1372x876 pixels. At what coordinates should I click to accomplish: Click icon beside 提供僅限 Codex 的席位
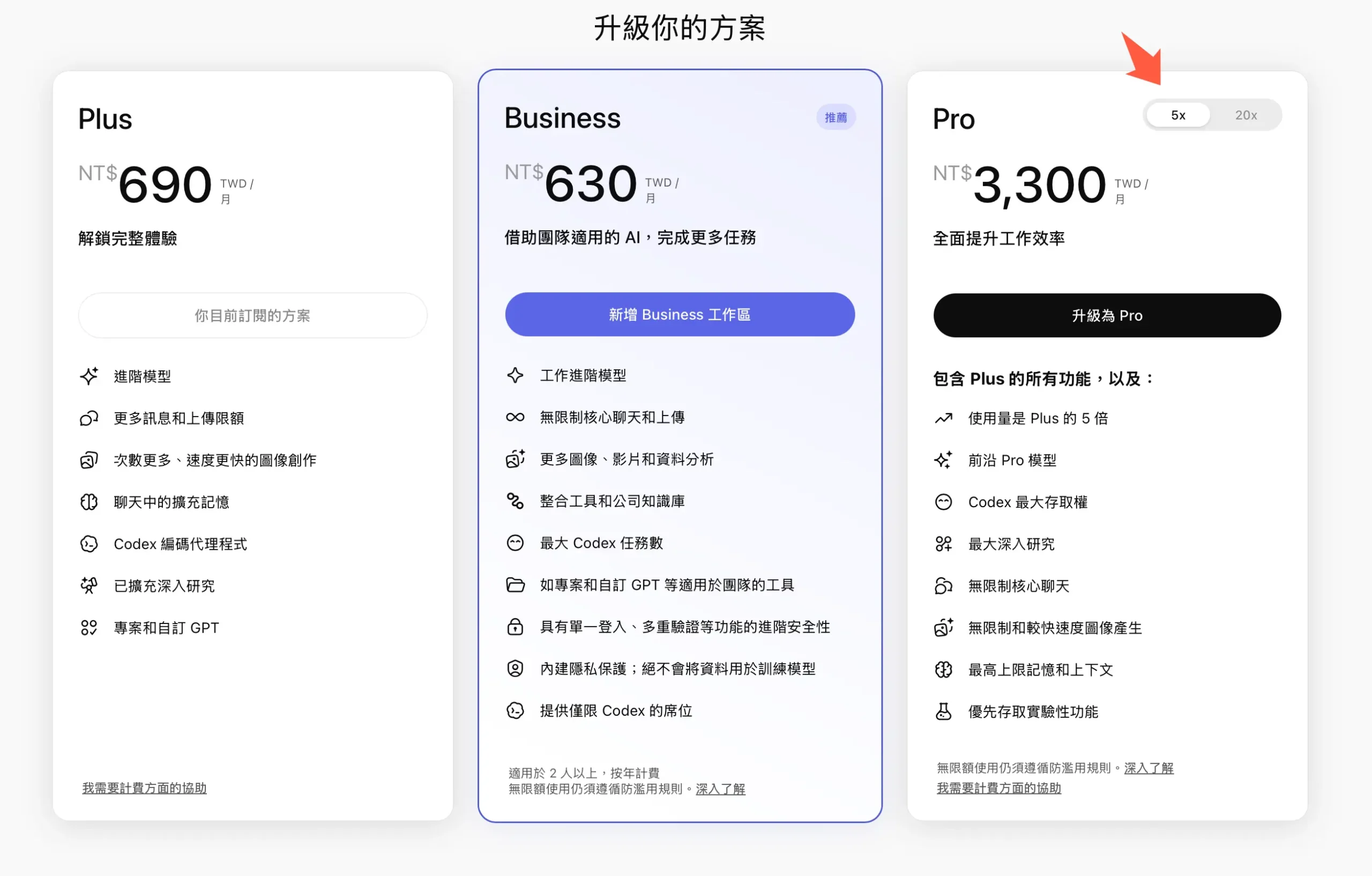point(515,710)
